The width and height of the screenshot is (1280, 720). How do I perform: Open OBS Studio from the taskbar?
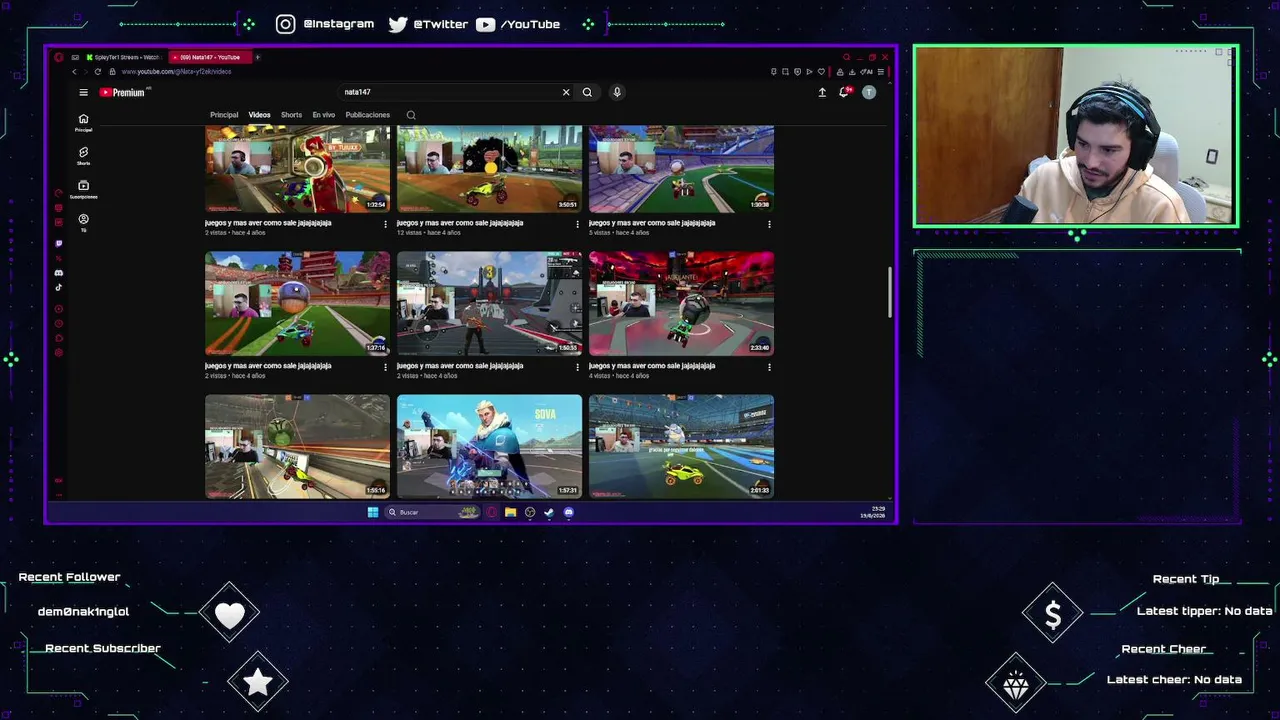coord(530,512)
